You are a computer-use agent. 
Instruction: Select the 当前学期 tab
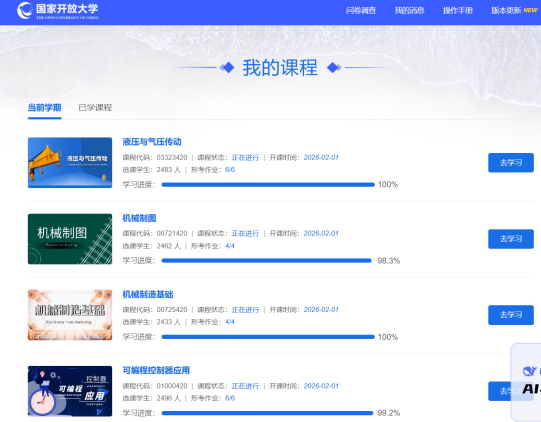45,108
